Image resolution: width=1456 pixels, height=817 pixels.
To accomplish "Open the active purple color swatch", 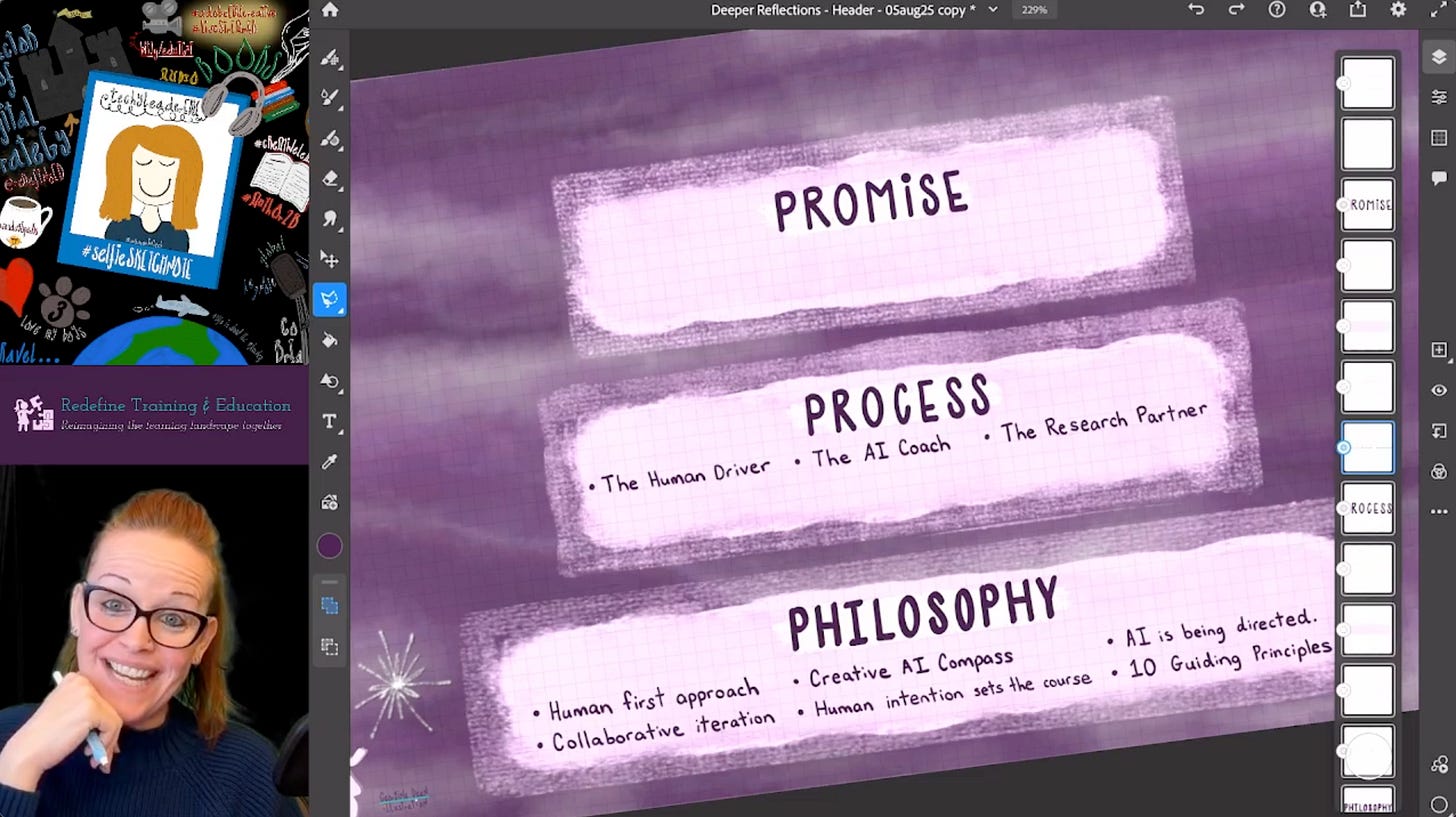I will (330, 546).
